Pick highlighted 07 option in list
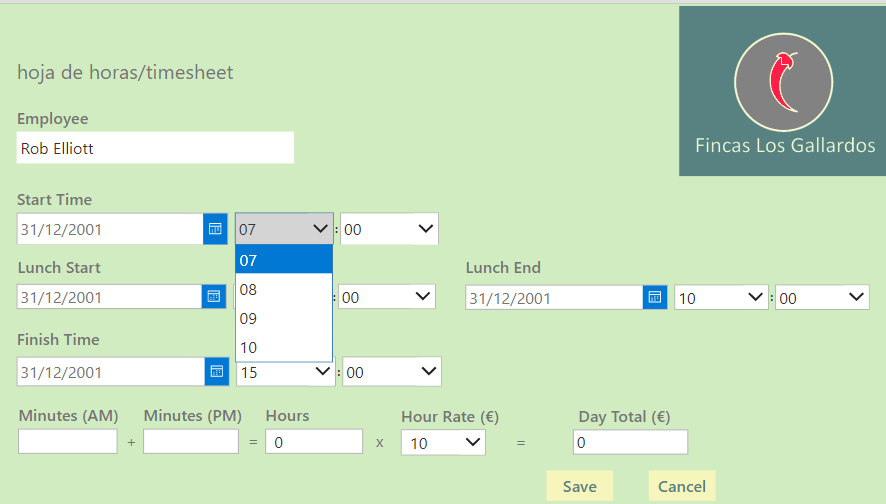Screen dimensions: 886x504 click(x=283, y=261)
